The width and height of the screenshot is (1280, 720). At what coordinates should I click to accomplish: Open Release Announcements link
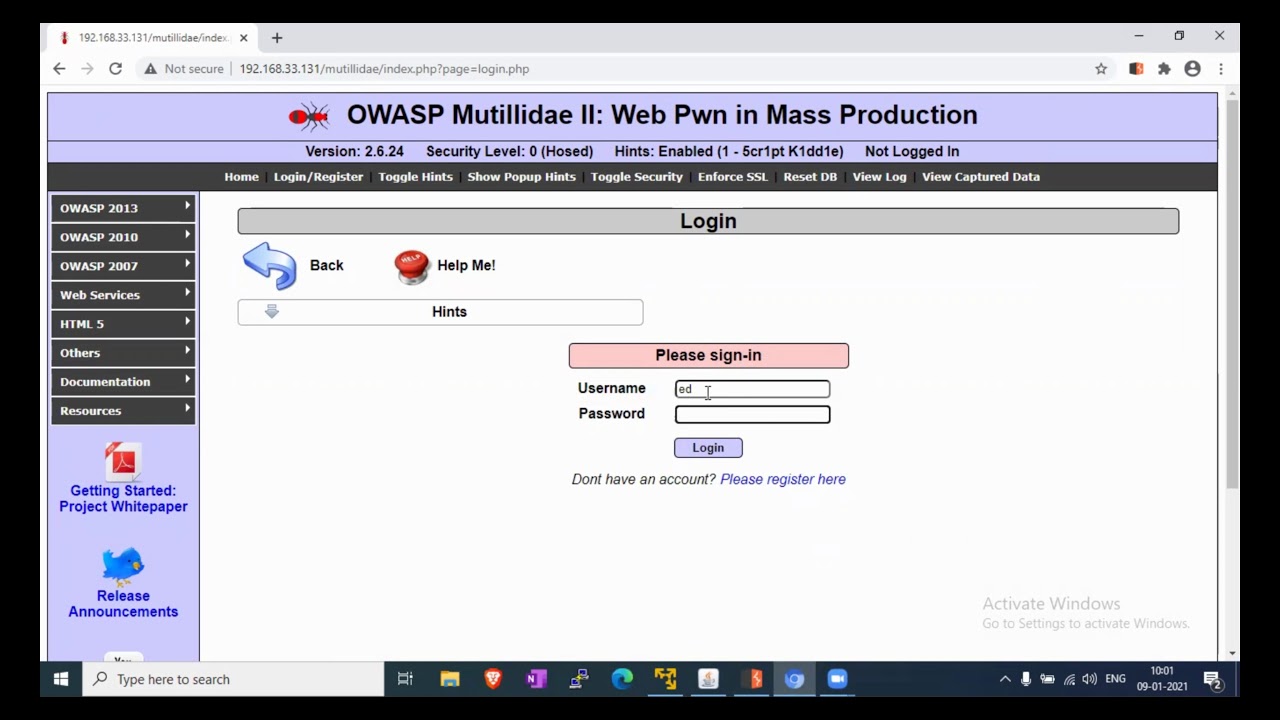point(123,604)
